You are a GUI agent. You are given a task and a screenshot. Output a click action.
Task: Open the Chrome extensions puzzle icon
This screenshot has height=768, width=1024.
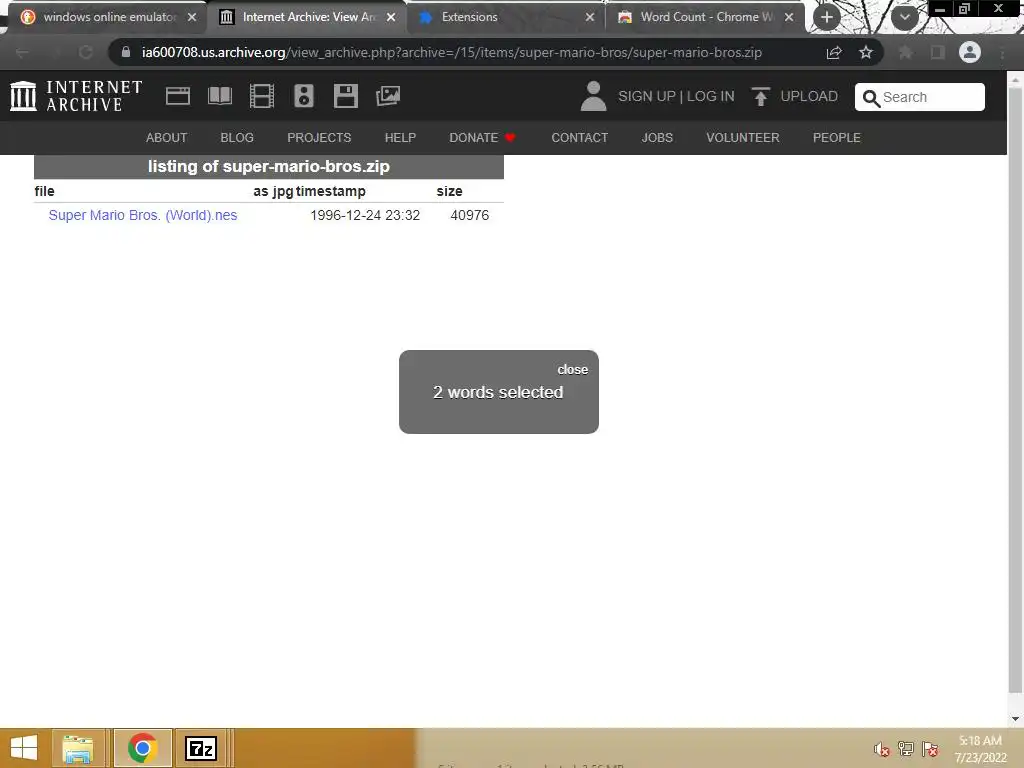pos(905,52)
